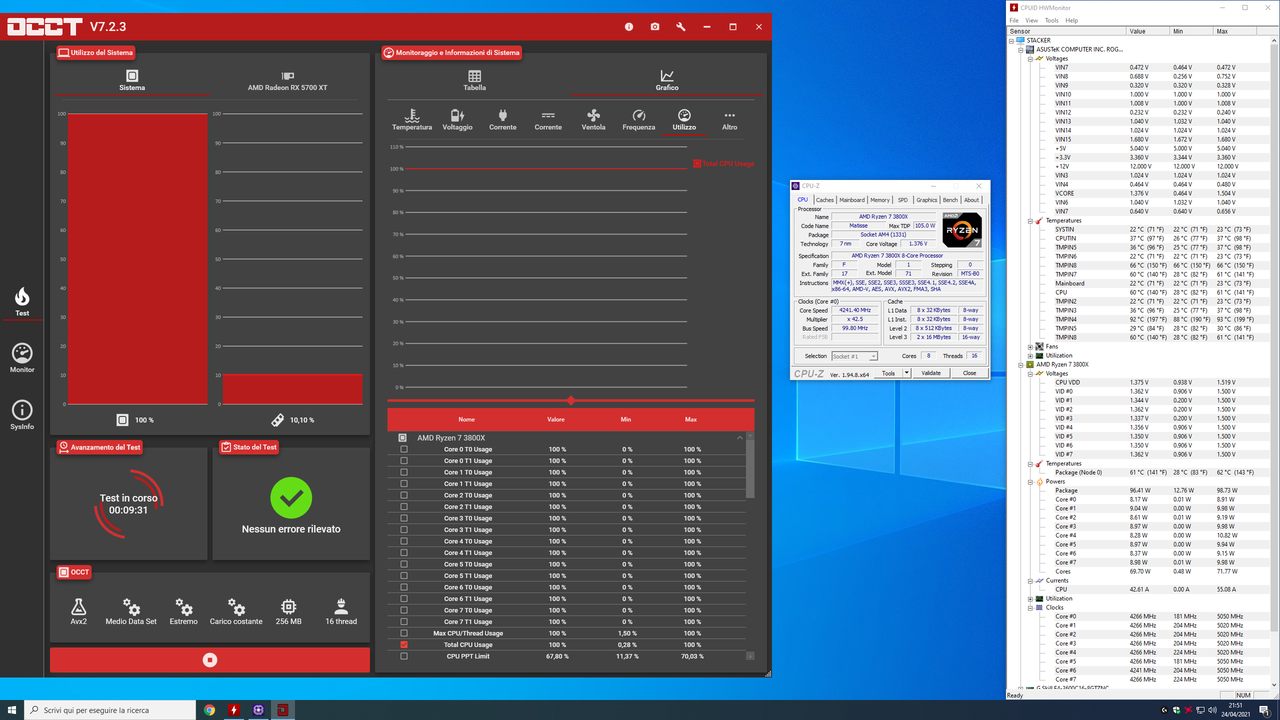The width and height of the screenshot is (1280, 720).
Task: Open OCCT settings with the wrench icon
Action: 680,27
